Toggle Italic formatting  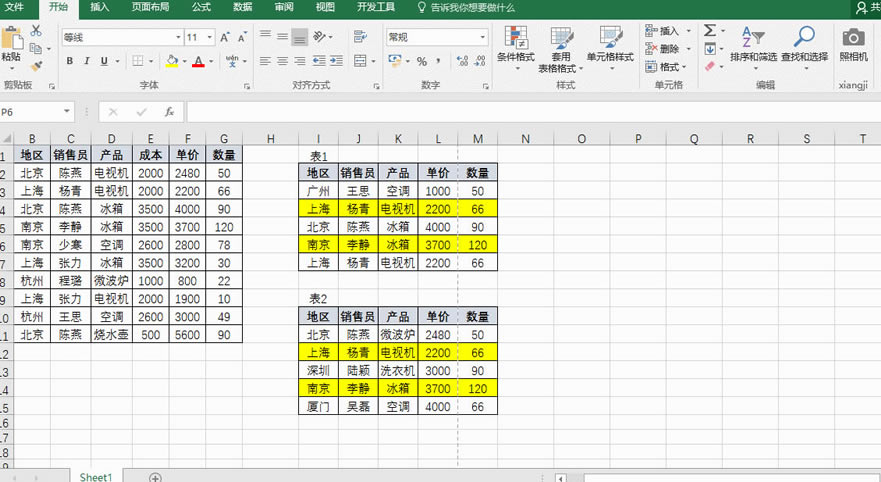87,61
